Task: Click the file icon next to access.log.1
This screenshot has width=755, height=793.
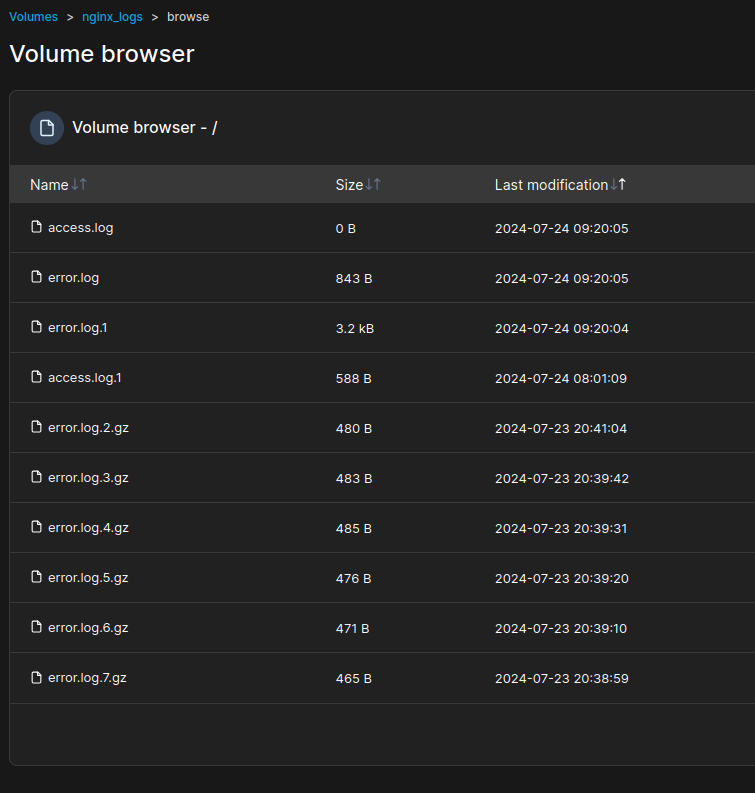Action: pos(37,377)
